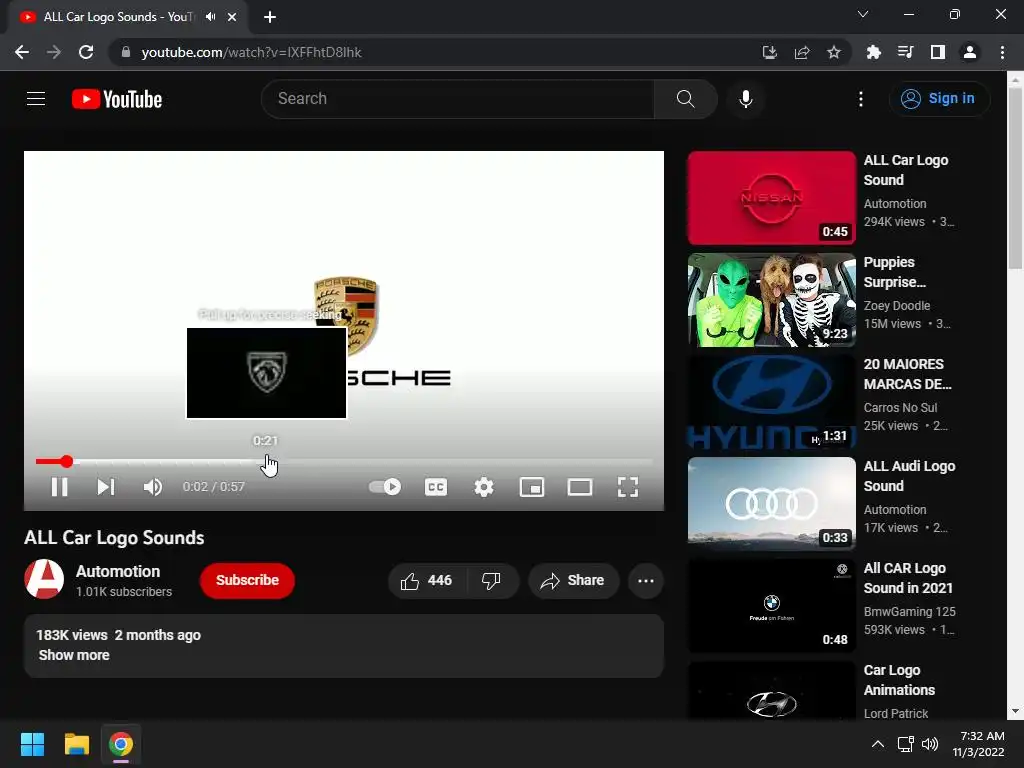Open the 'ALL Audi Logo Sound' title
The image size is (1024, 768).
[909, 476]
